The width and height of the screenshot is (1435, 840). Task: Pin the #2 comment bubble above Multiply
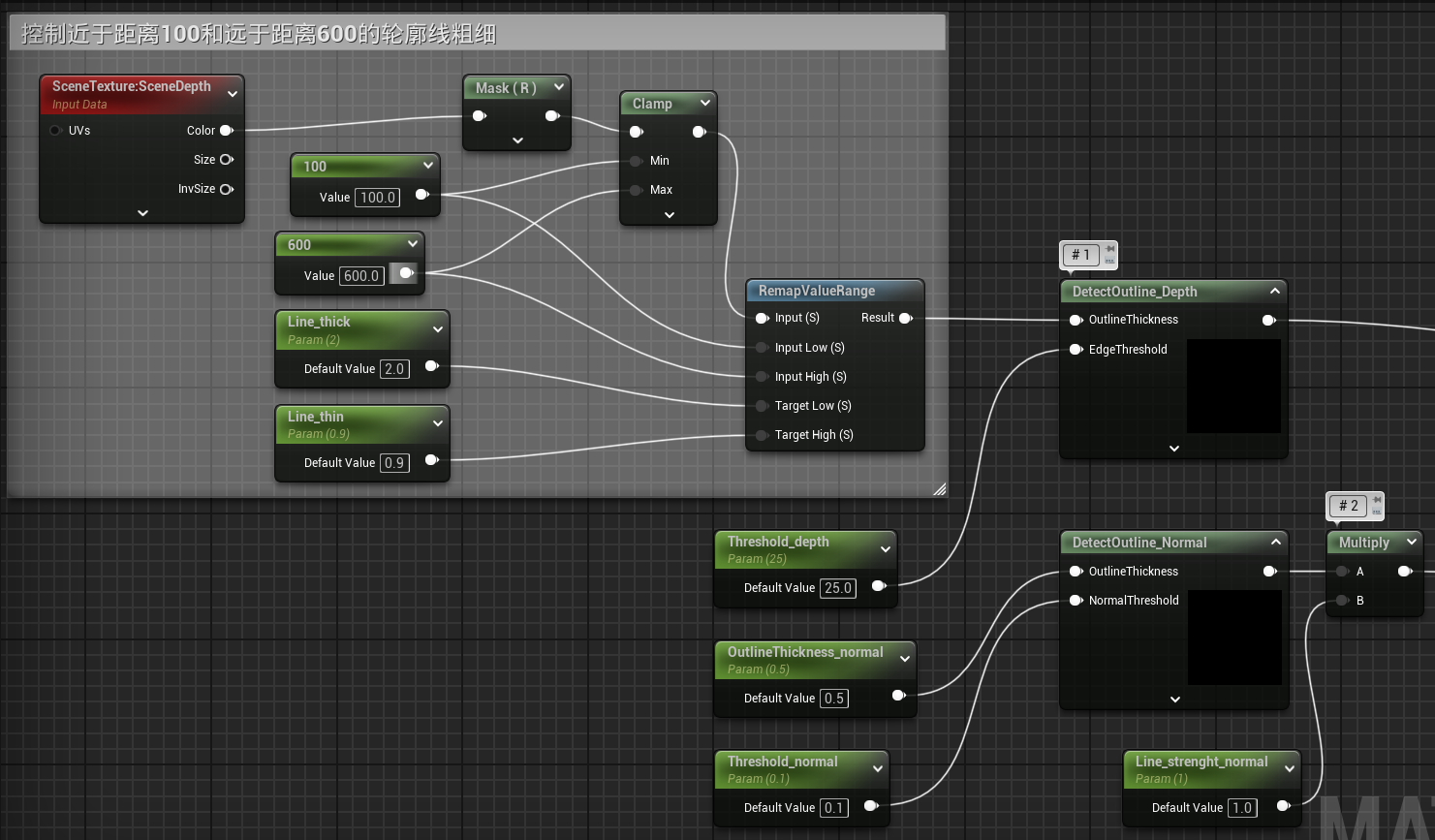point(1377,500)
